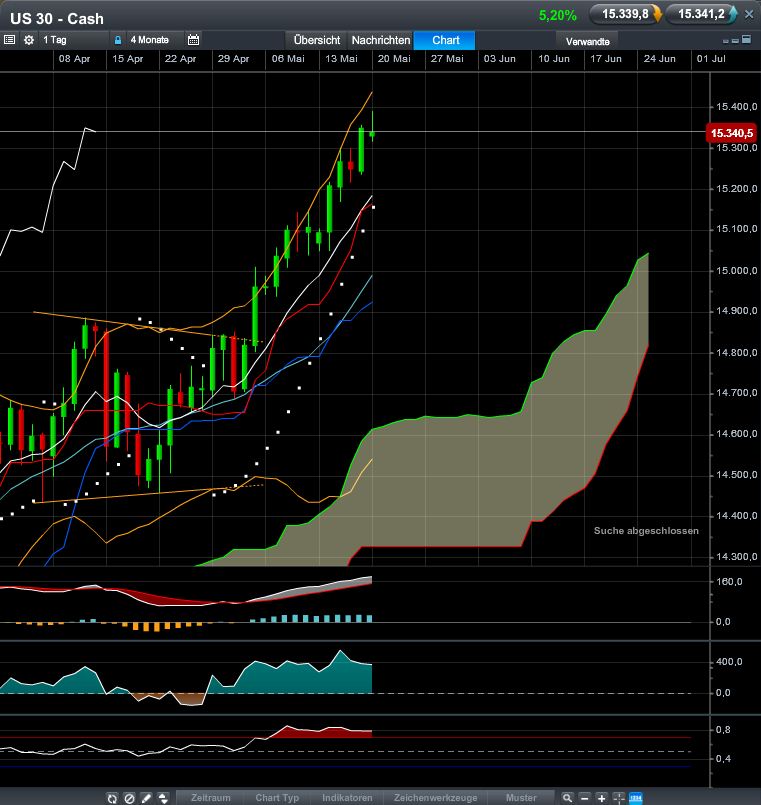Screen dimensions: 761x805
Task: Switch to the Übersicht tab
Action: (317, 40)
